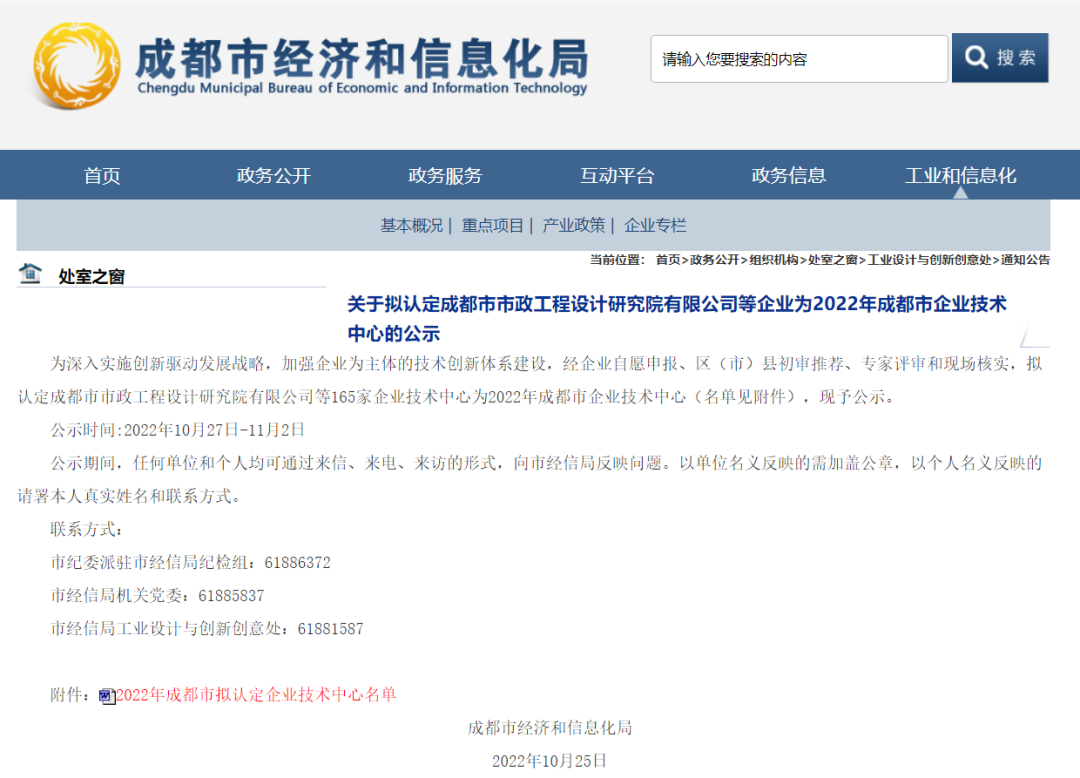Open the 2022年成都市拟认定企业技术中心名单 attachment

pyautogui.click(x=256, y=695)
